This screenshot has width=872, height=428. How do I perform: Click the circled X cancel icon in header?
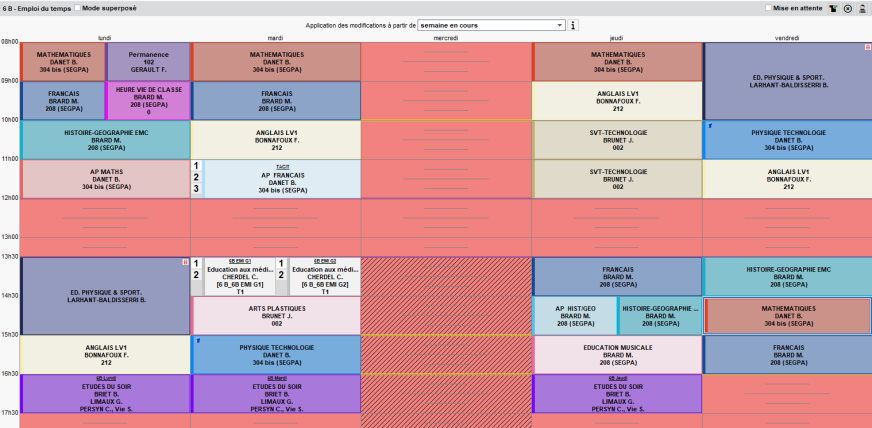click(x=848, y=8)
